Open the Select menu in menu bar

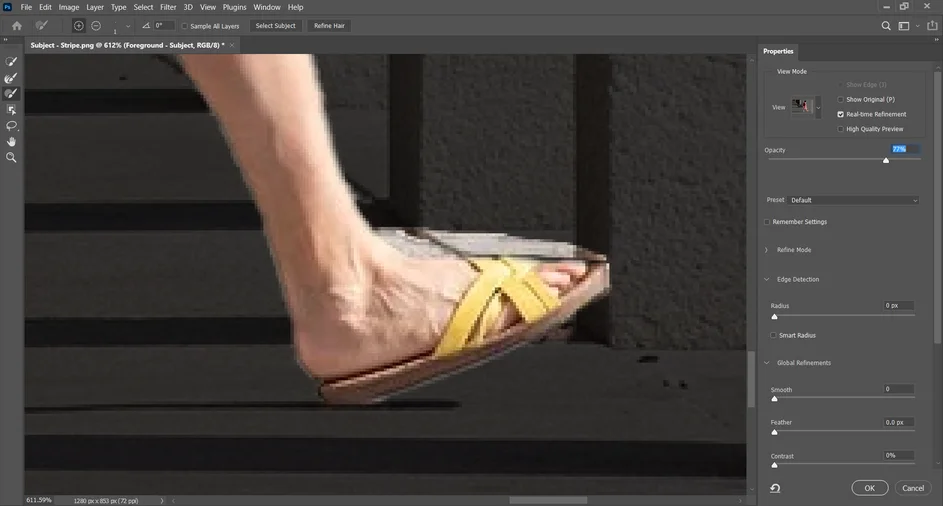coord(143,7)
